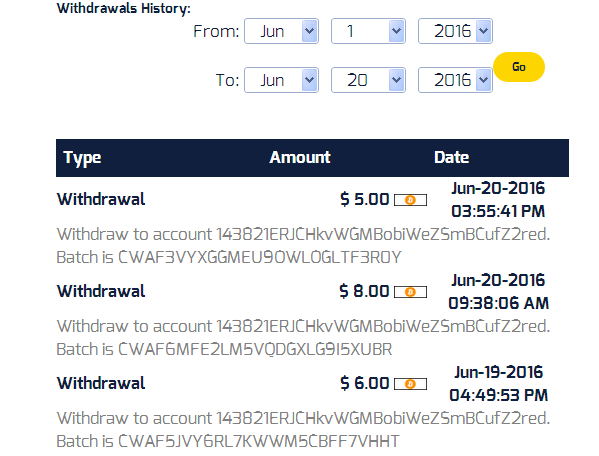Click the Bitcoin icon beside $ 6.00
This screenshot has width=599, height=456.
[410, 384]
